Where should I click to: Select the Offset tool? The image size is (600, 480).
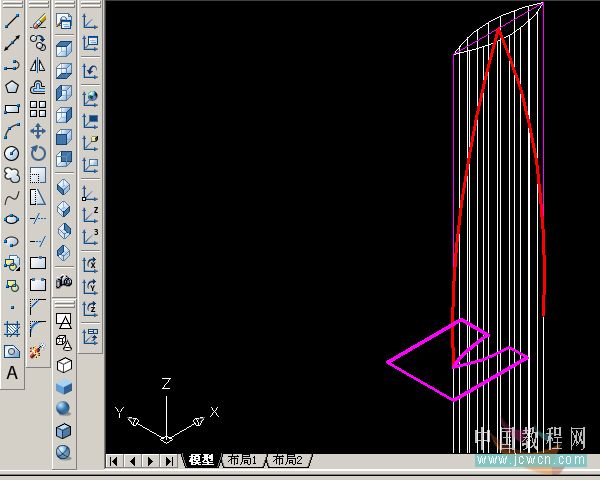[x=38, y=87]
